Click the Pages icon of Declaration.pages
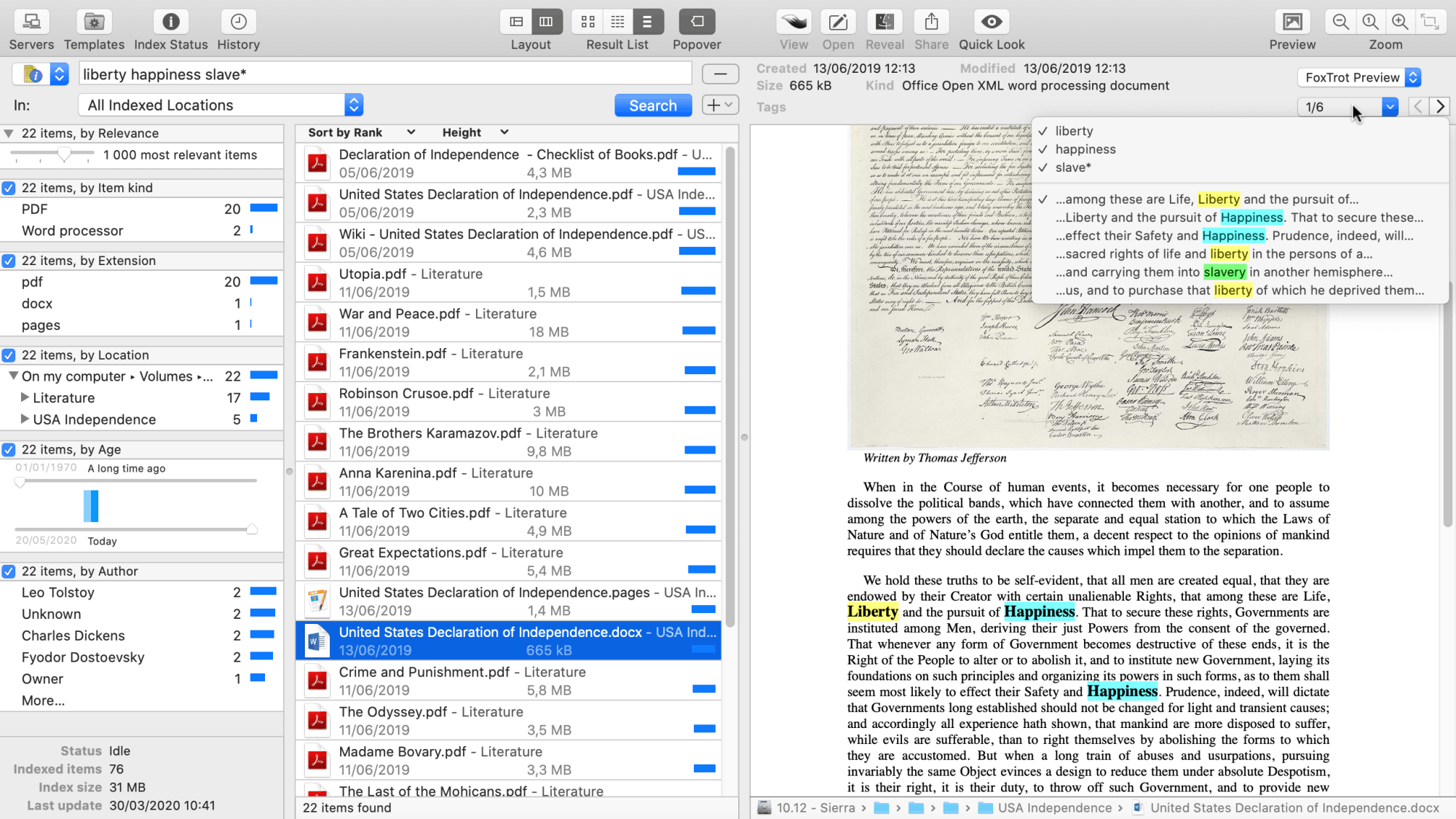Screen dimensions: 1456x819 coord(317,601)
